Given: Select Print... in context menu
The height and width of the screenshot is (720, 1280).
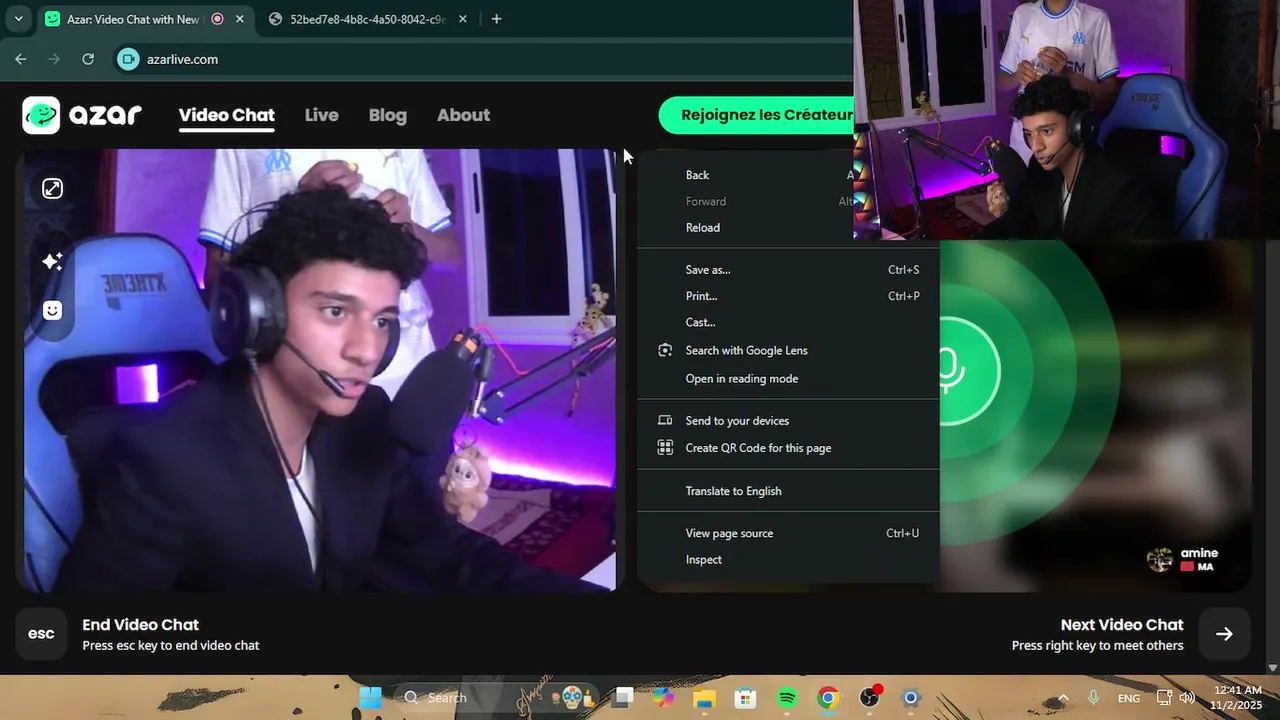Looking at the screenshot, I should click(x=788, y=296).
